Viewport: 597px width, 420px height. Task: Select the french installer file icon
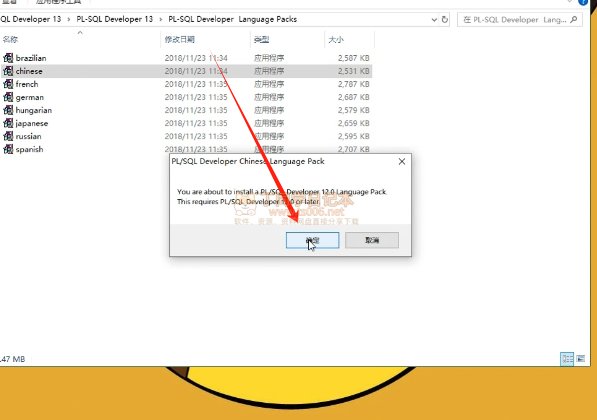(8, 84)
